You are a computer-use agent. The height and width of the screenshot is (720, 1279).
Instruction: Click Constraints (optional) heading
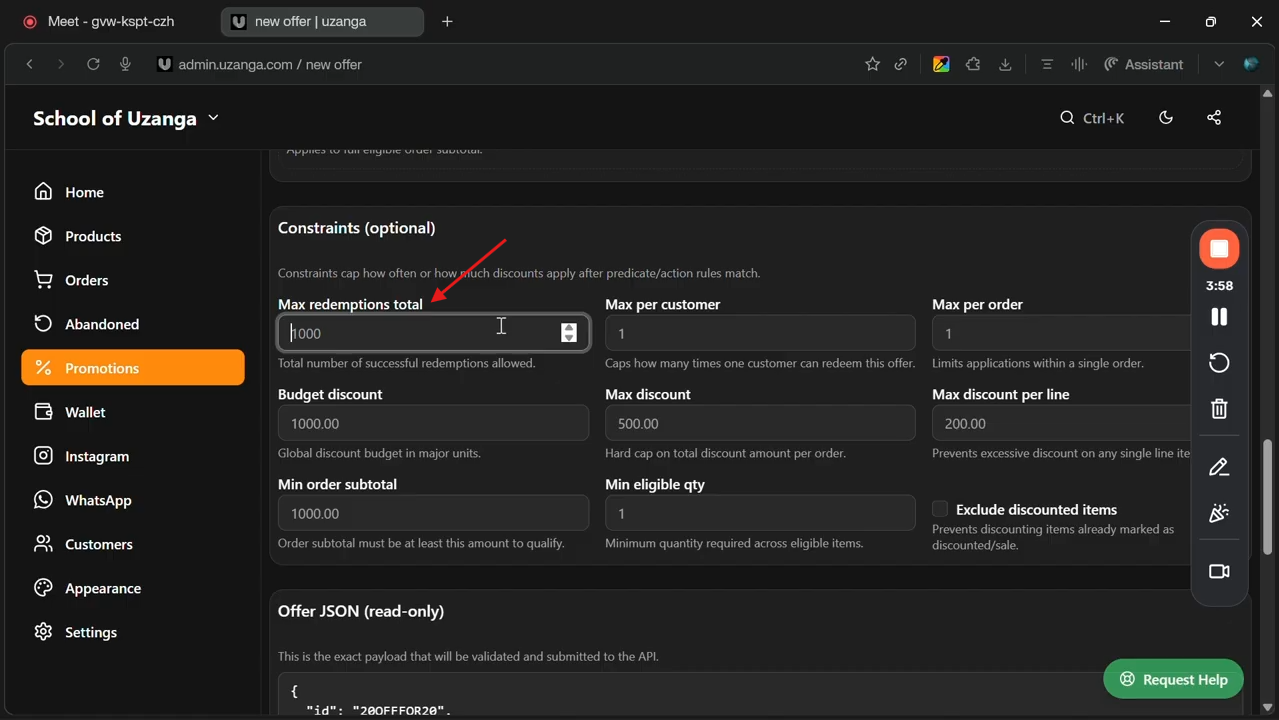(356, 228)
